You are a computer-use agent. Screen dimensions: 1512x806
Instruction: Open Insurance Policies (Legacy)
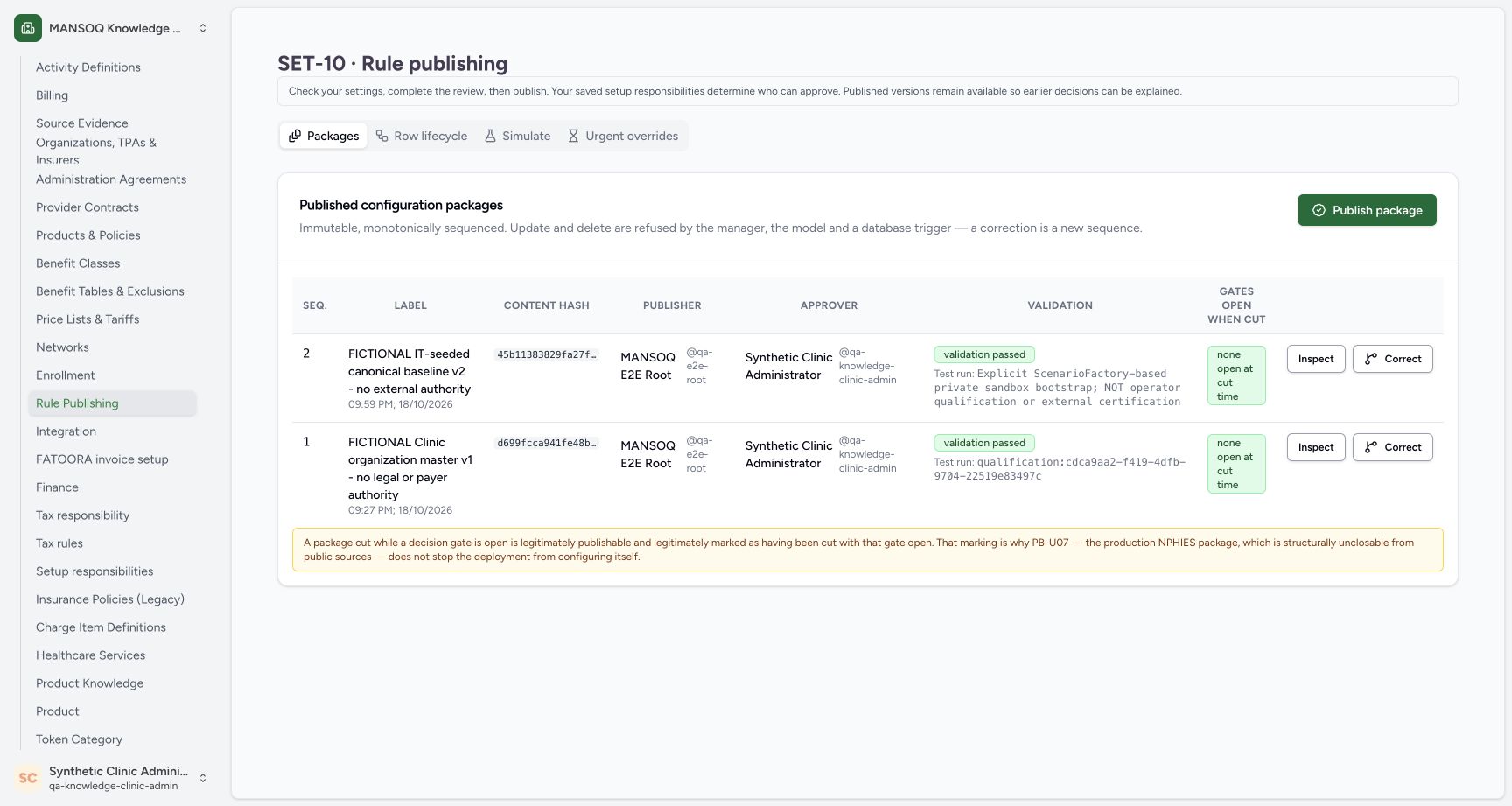pos(110,599)
